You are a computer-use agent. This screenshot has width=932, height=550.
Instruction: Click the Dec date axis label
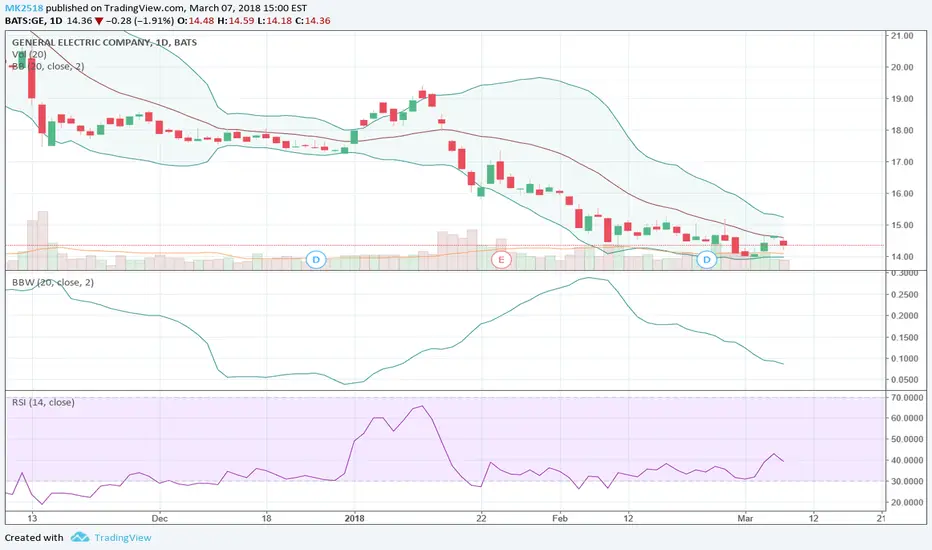pyautogui.click(x=160, y=518)
